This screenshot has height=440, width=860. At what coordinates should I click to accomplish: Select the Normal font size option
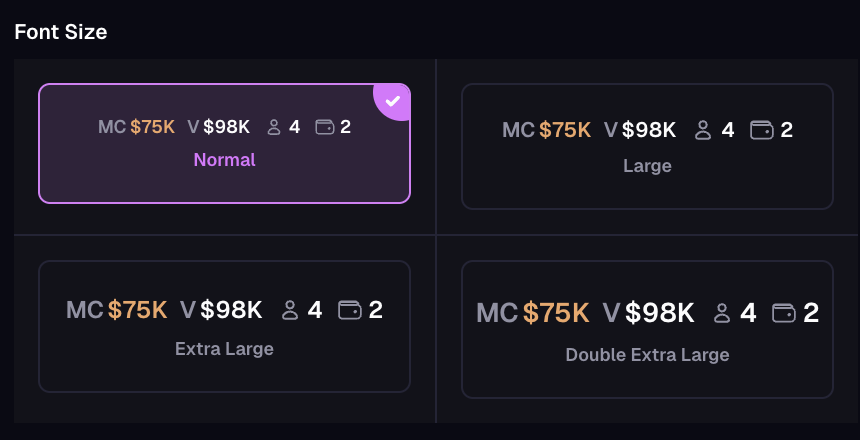click(x=224, y=160)
